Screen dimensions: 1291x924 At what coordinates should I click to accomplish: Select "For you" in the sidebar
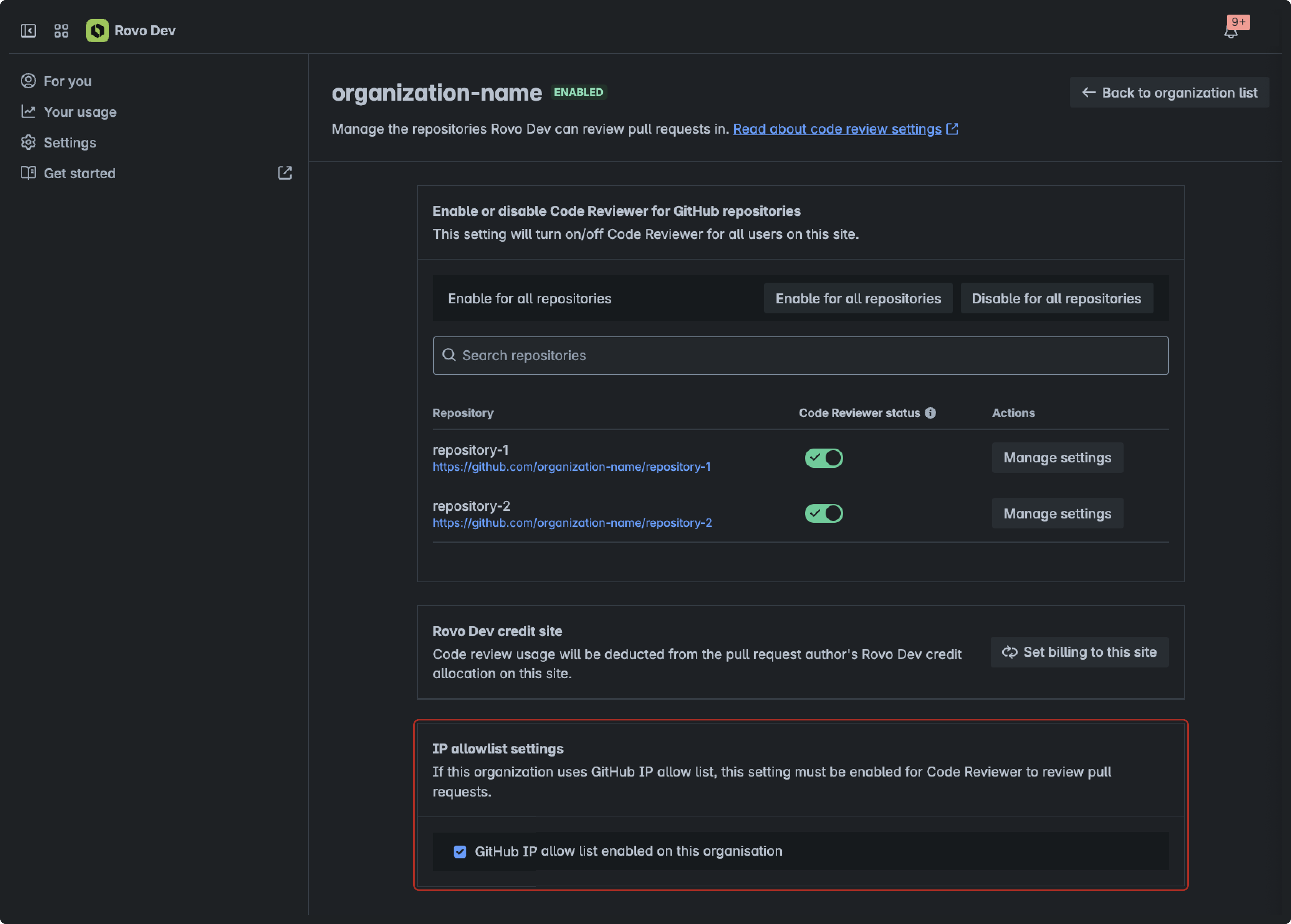[67, 81]
